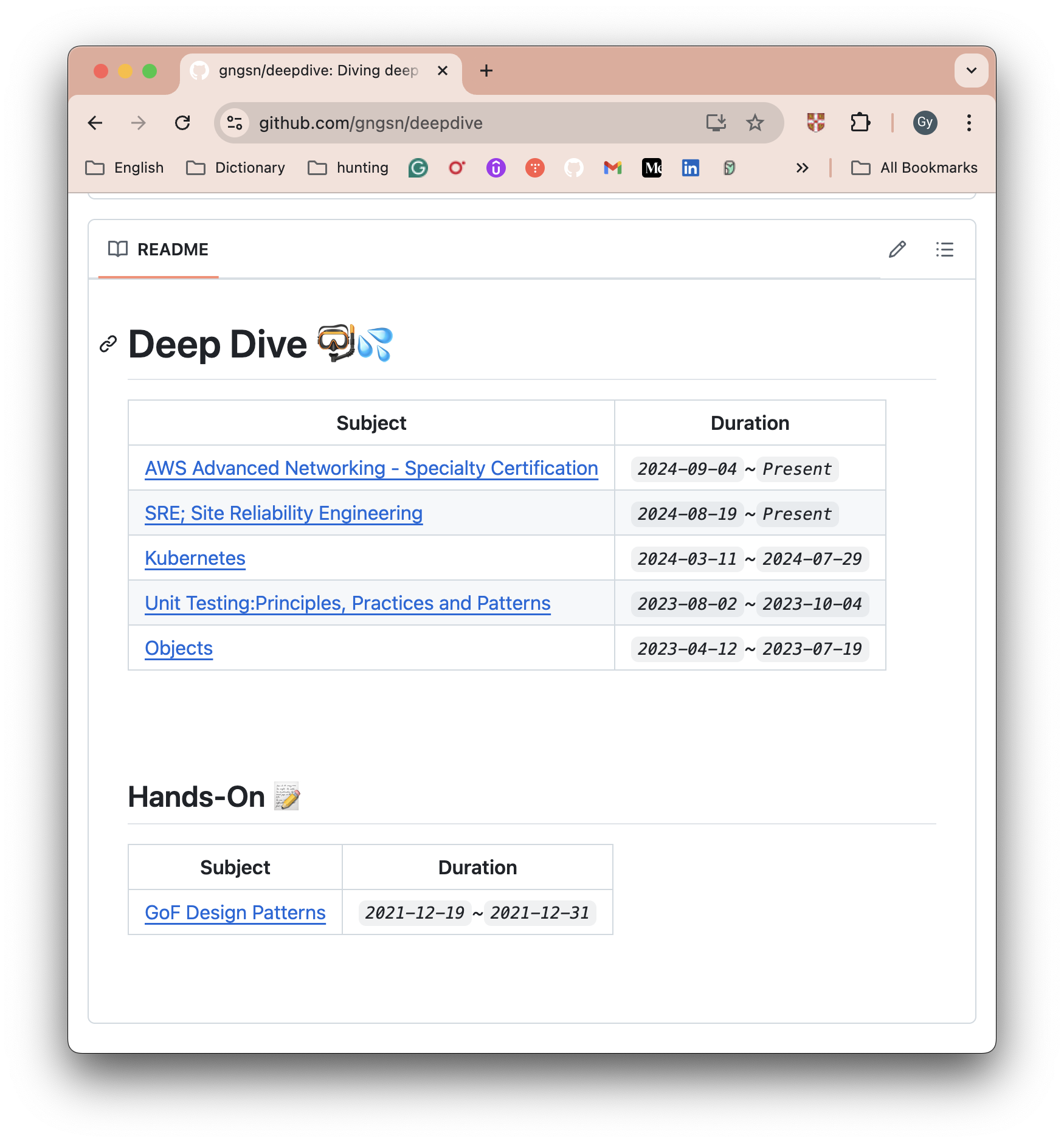The width and height of the screenshot is (1064, 1143).
Task: Open the LinkedIn bookmark
Action: point(691,168)
